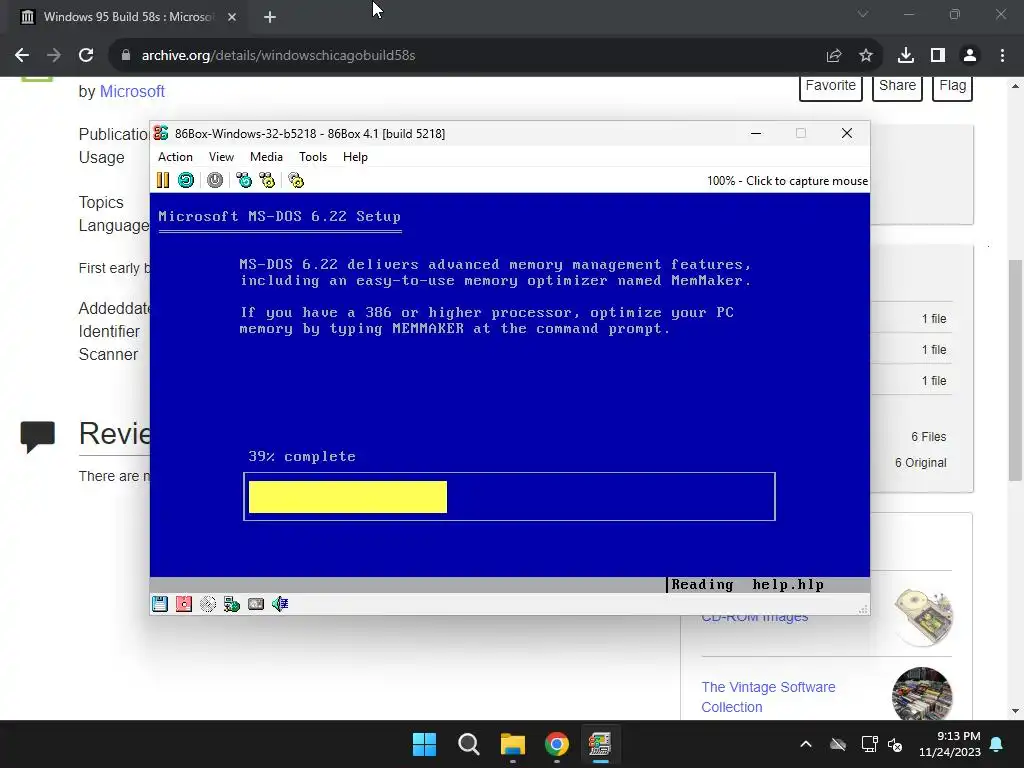Click the Flag button
This screenshot has height=768, width=1024.
coord(952,86)
